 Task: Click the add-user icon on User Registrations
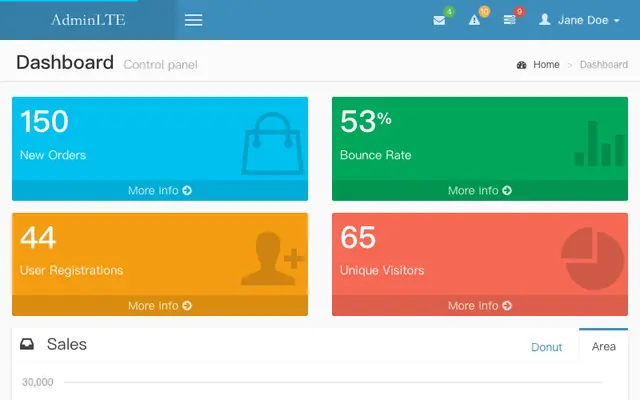272,258
